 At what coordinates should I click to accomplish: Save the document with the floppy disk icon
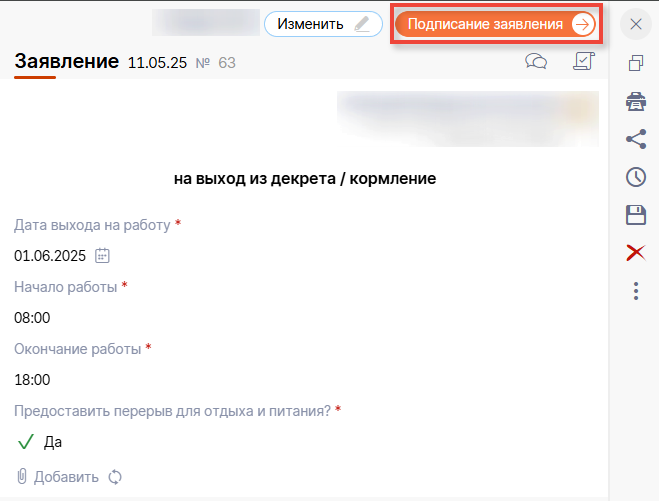click(635, 215)
